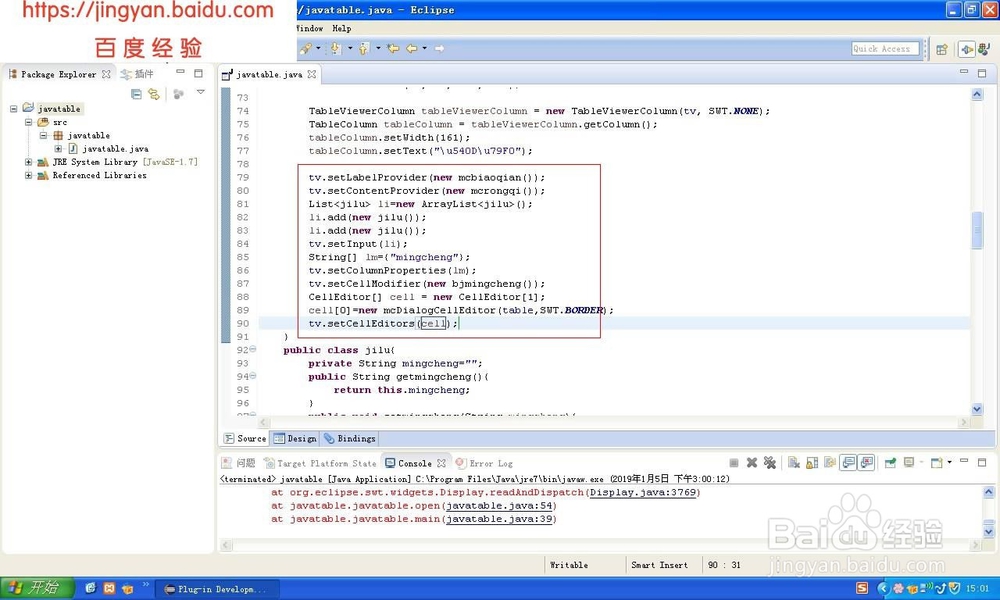Maximize the editor area
Screen dimensions: 1000x600
[x=982, y=73]
